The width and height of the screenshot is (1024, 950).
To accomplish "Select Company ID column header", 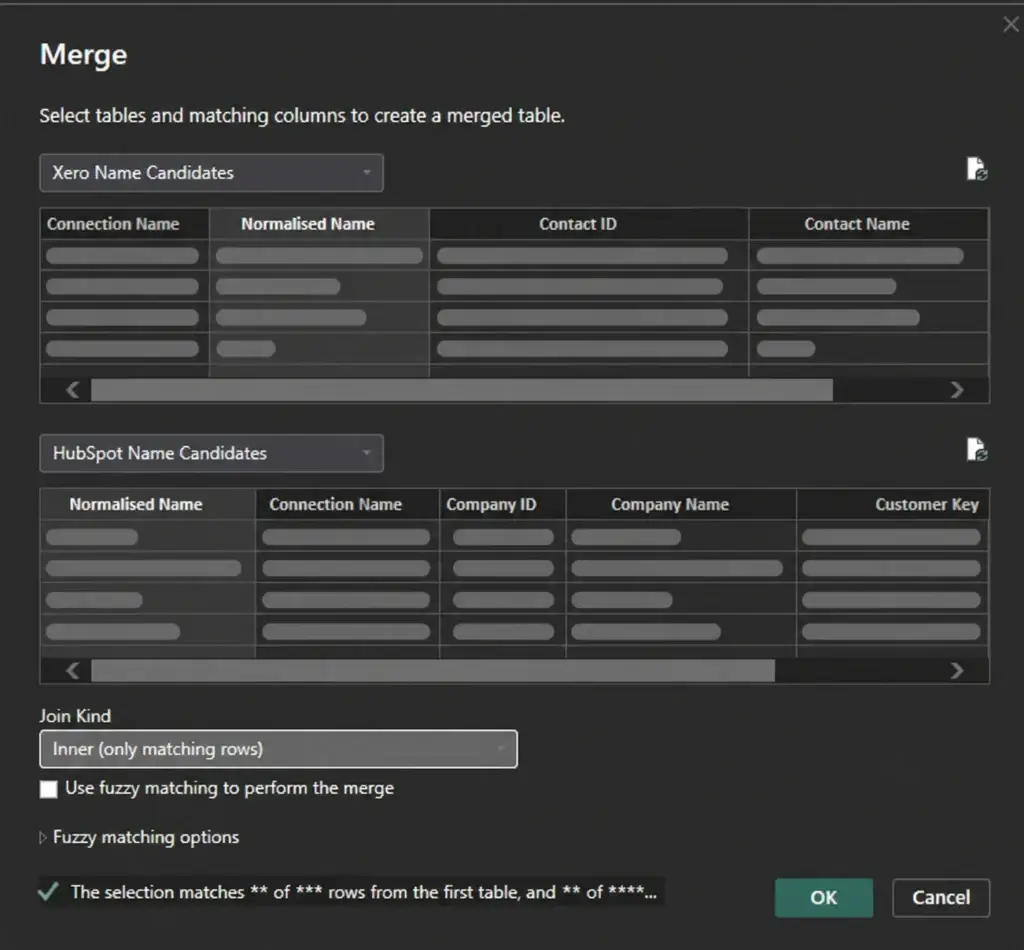I will [x=502, y=504].
